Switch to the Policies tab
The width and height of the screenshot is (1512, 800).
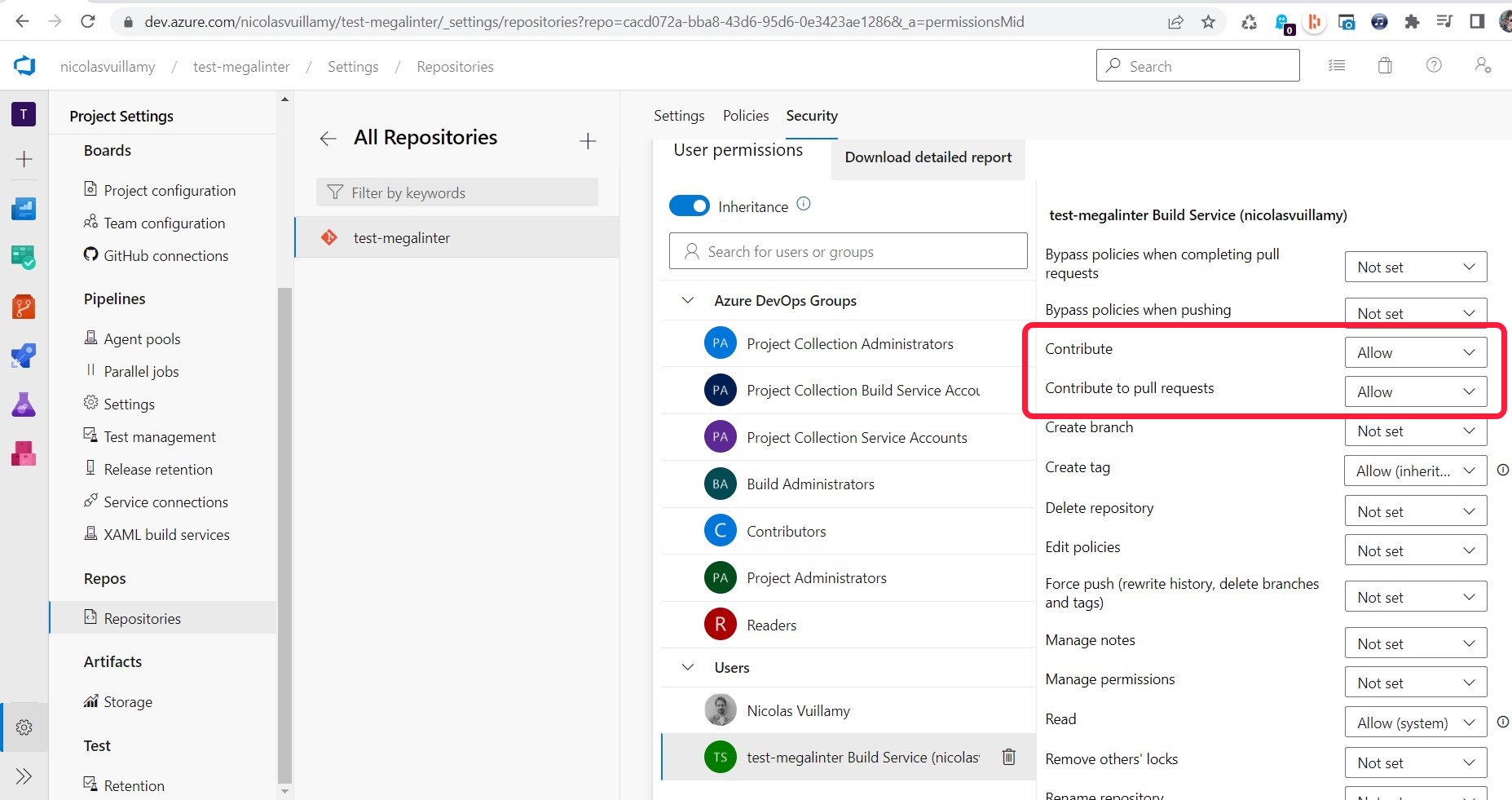pos(745,116)
